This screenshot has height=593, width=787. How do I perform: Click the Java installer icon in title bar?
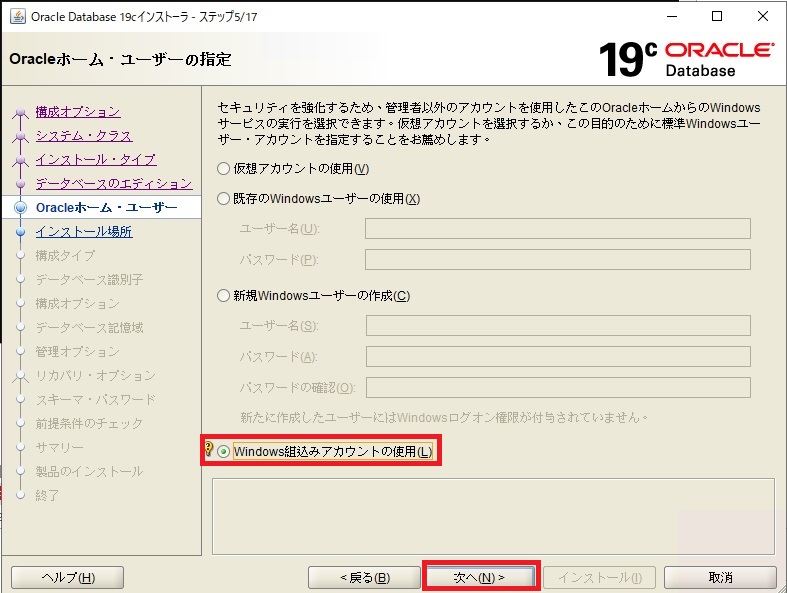tap(18, 16)
